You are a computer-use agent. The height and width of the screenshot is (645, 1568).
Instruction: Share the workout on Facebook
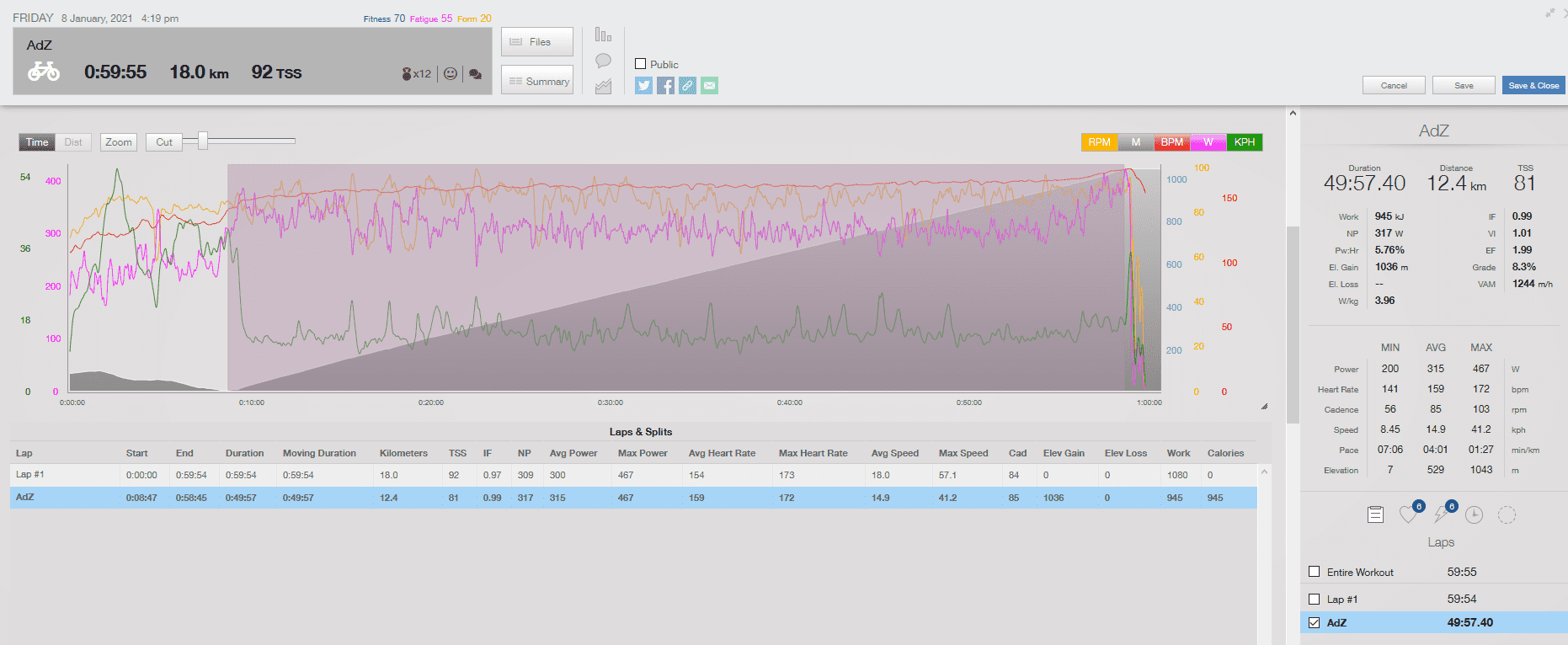point(665,85)
